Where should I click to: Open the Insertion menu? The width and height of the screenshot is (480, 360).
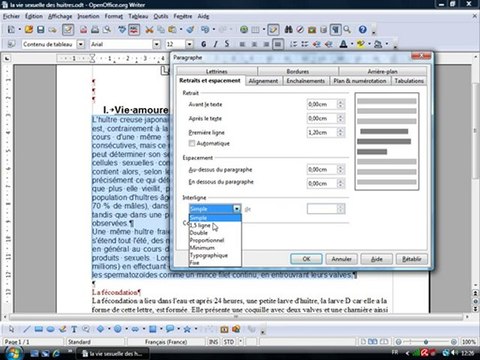click(88, 16)
